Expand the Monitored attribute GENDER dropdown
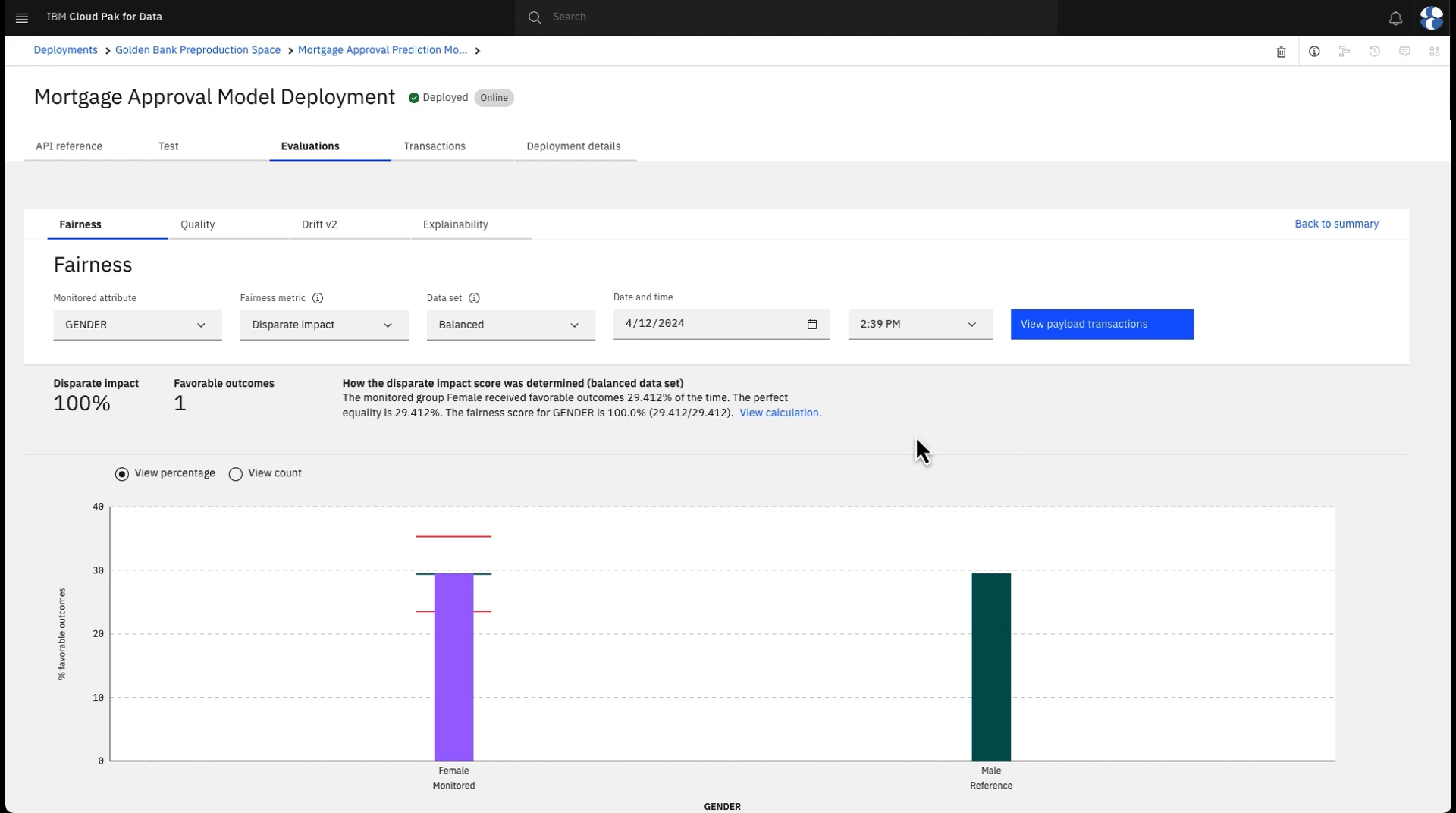Viewport: 1456px width, 813px height. [137, 325]
